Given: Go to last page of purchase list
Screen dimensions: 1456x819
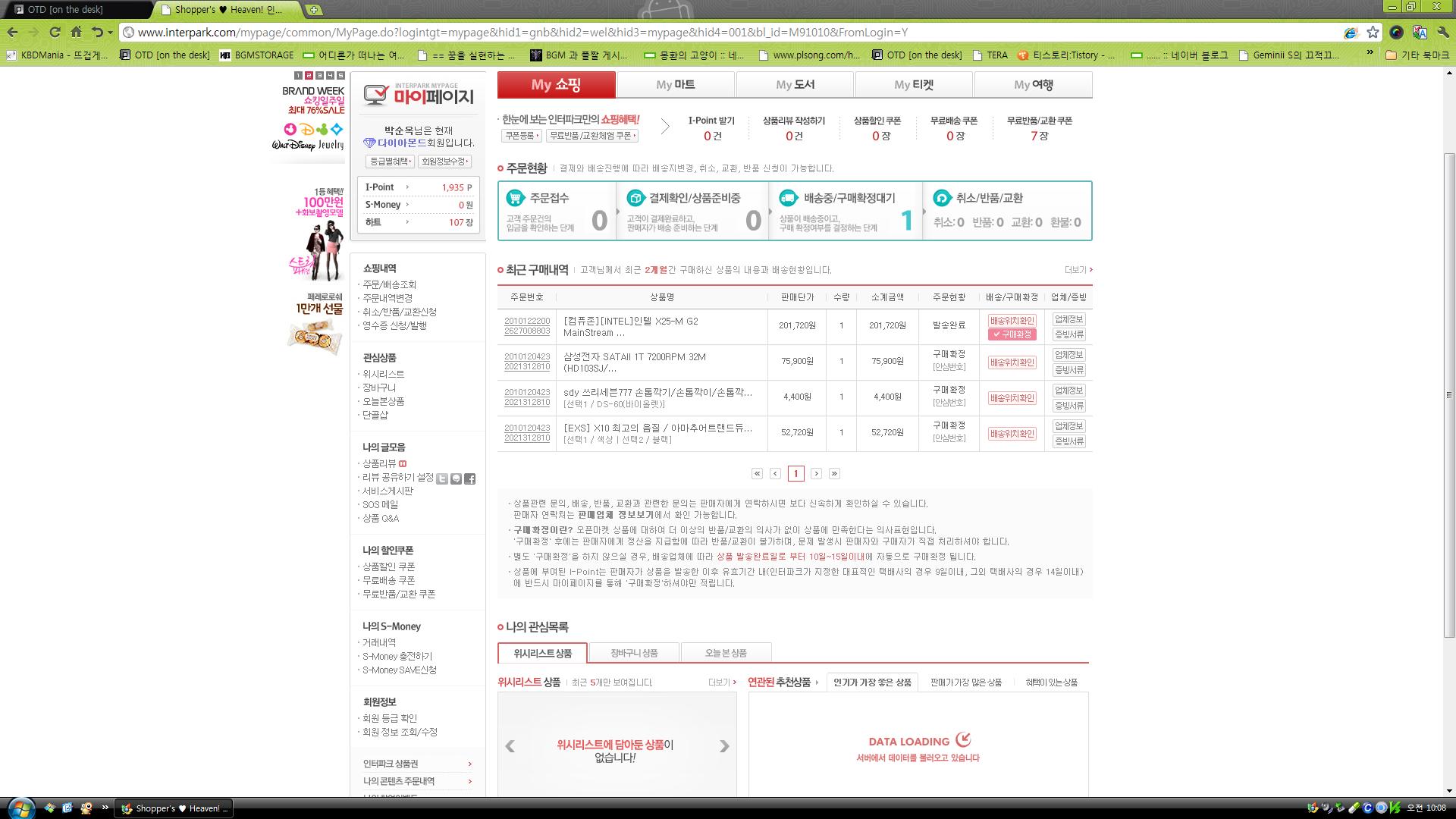Looking at the screenshot, I should [x=834, y=473].
